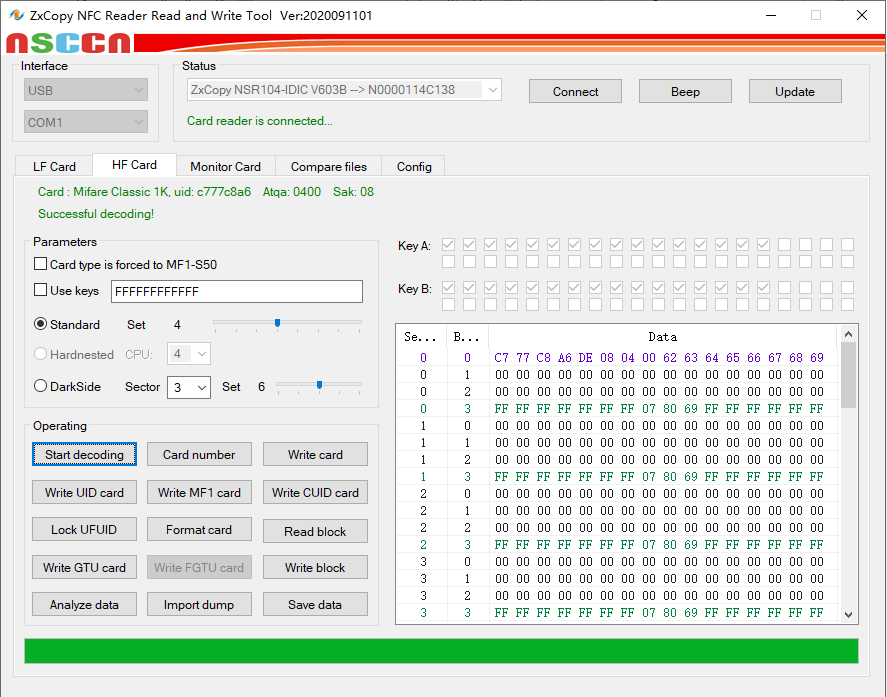Close the ZxCopy window

pyautogui.click(x=862, y=15)
